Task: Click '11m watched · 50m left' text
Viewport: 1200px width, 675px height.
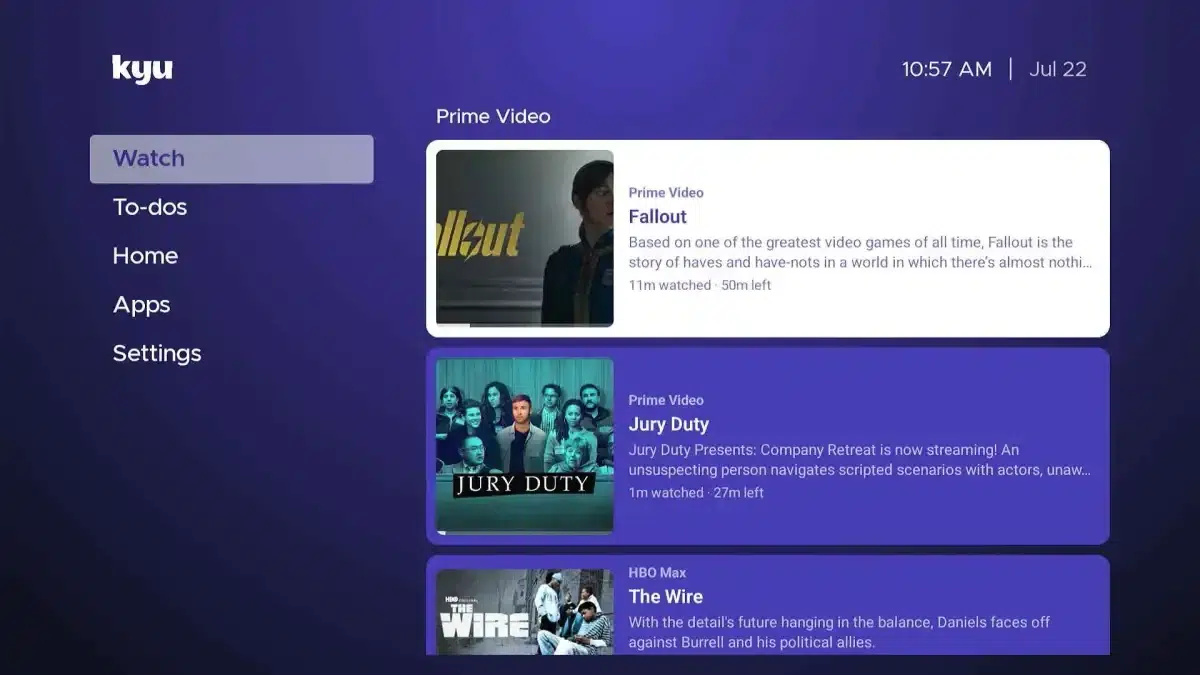Action: point(699,285)
